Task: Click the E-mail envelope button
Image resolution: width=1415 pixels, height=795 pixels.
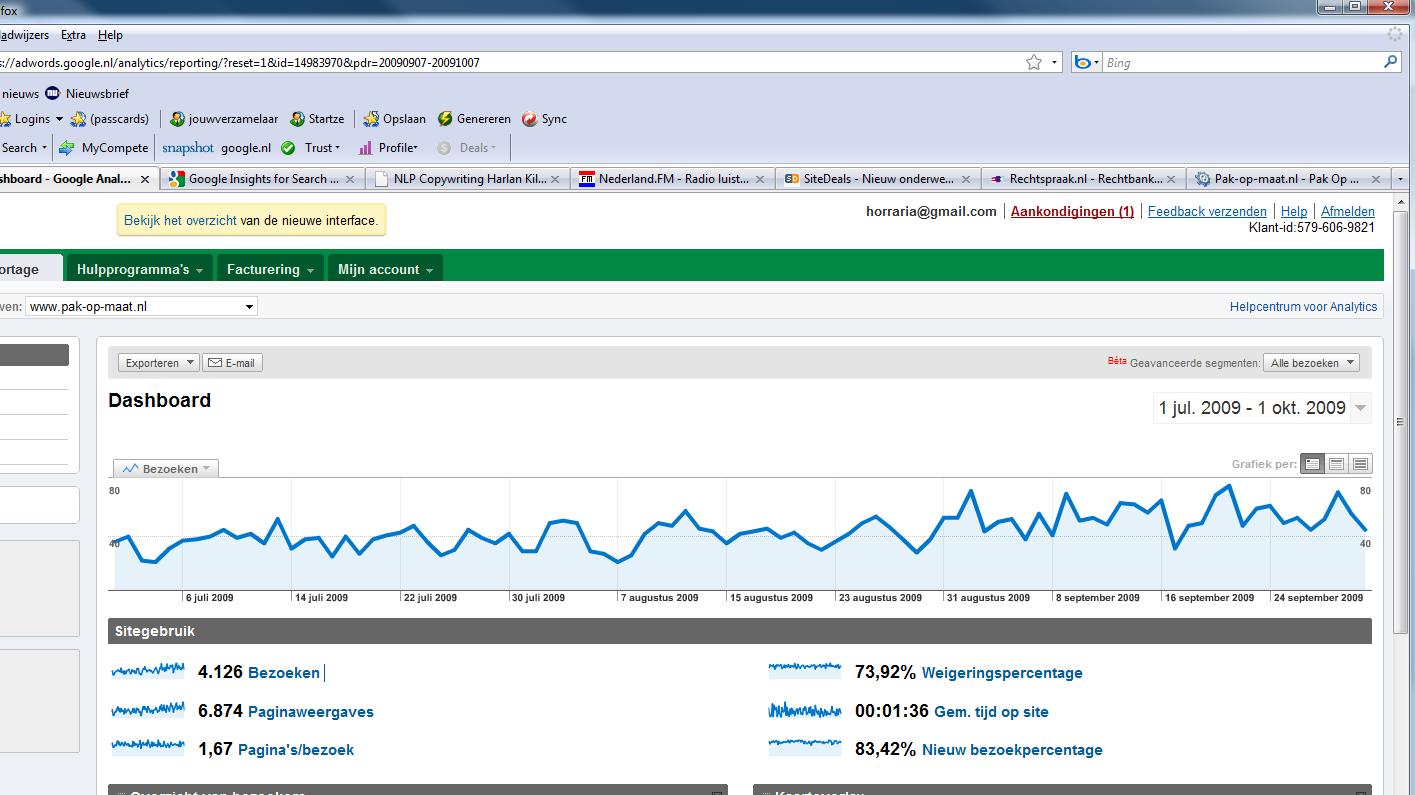Action: click(233, 363)
